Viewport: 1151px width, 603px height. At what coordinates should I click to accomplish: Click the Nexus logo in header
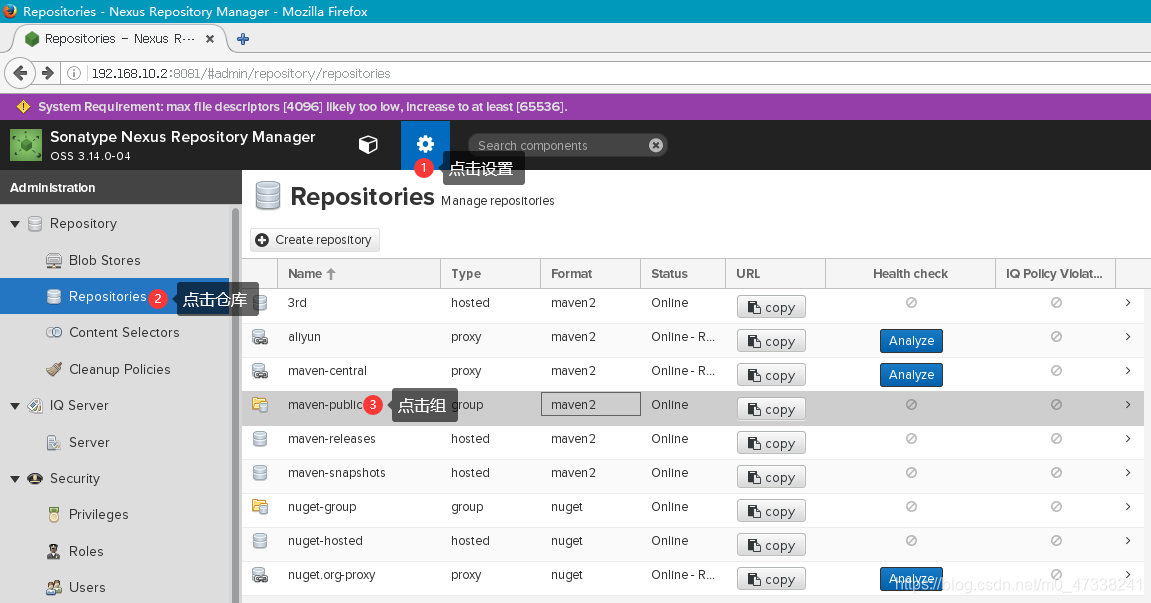tap(26, 145)
